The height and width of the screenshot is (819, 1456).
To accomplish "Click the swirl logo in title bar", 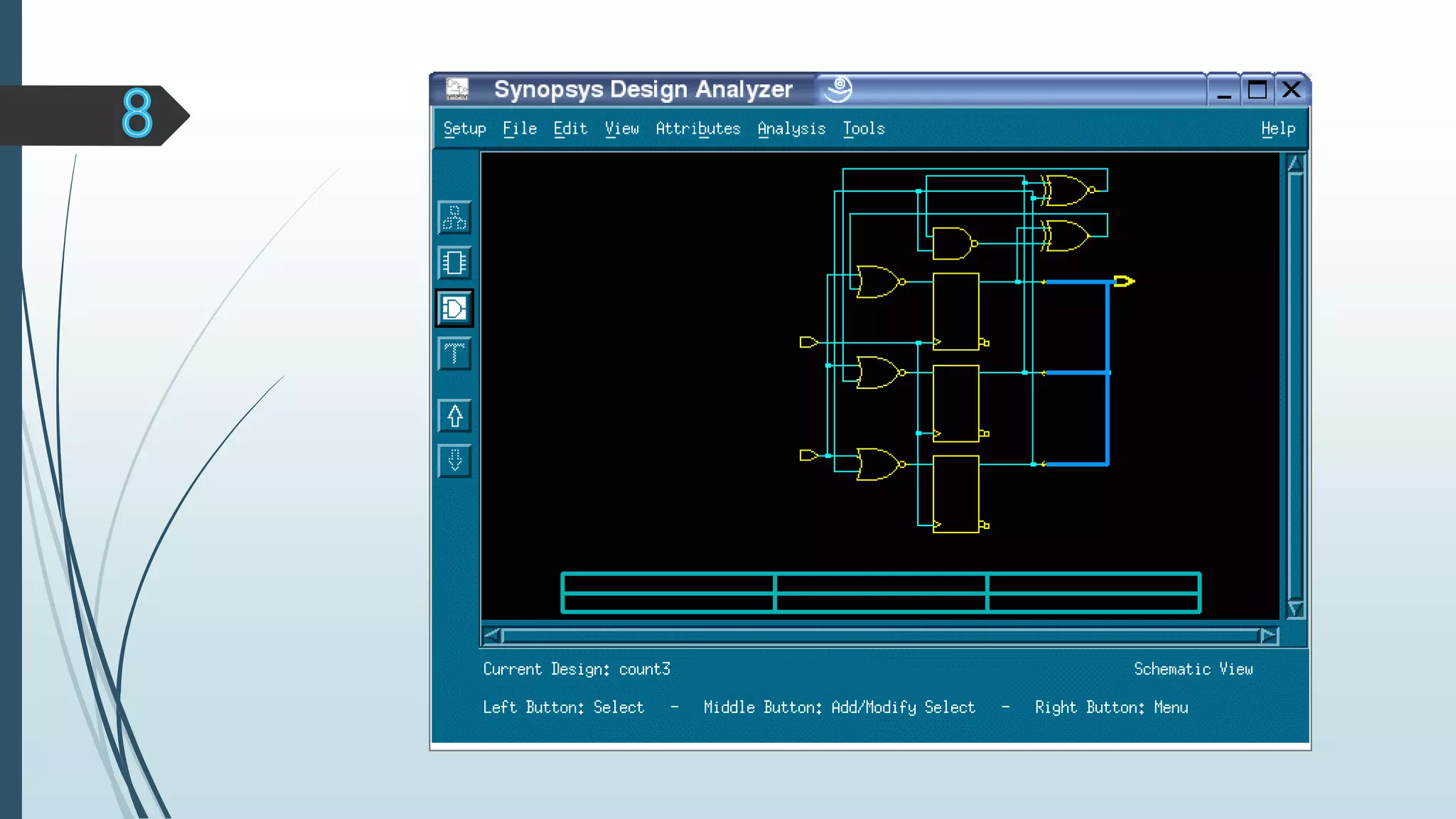I will tap(839, 90).
